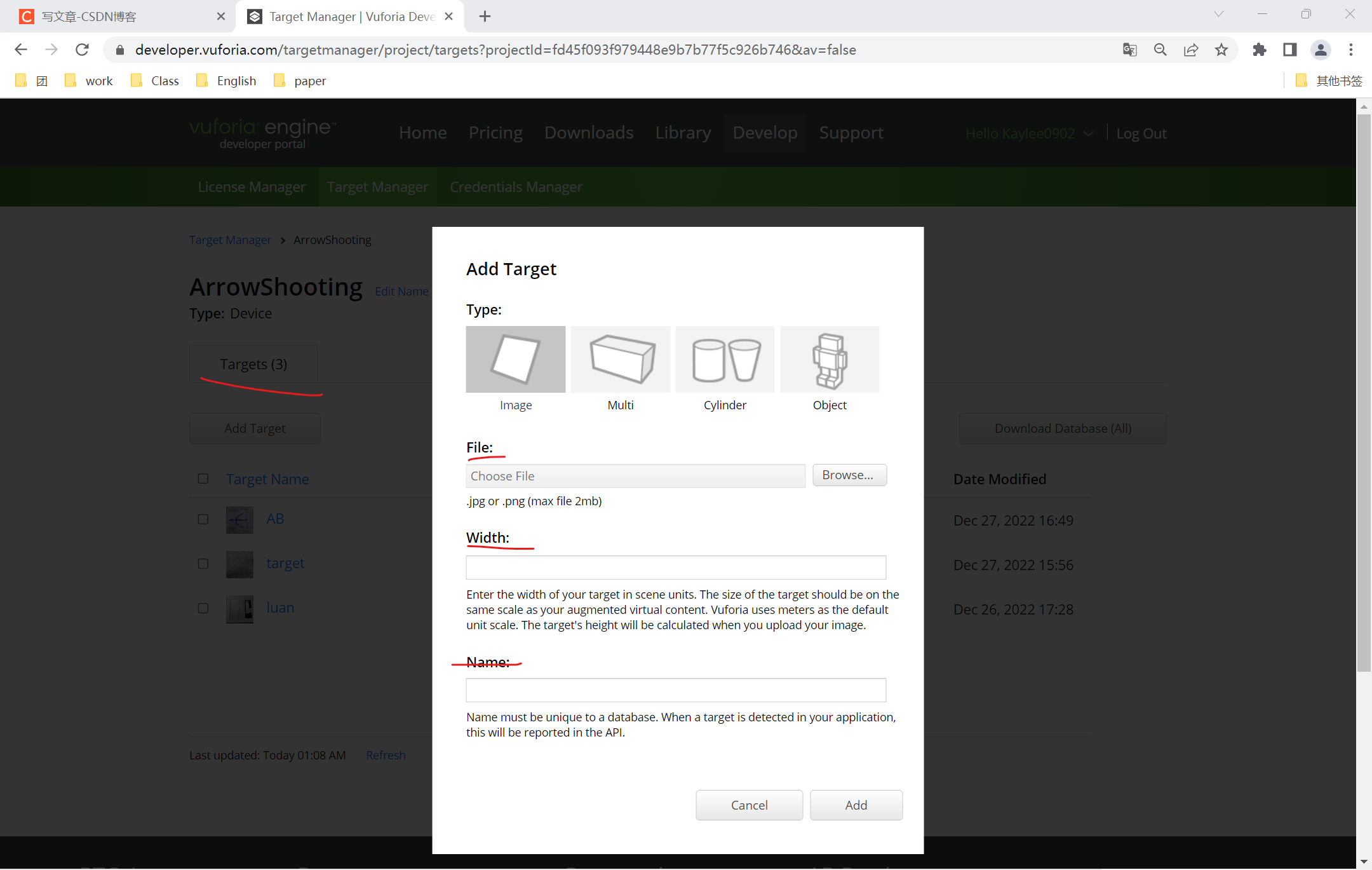Expand the Hello Kaylee0902 user dropdown

[1029, 133]
